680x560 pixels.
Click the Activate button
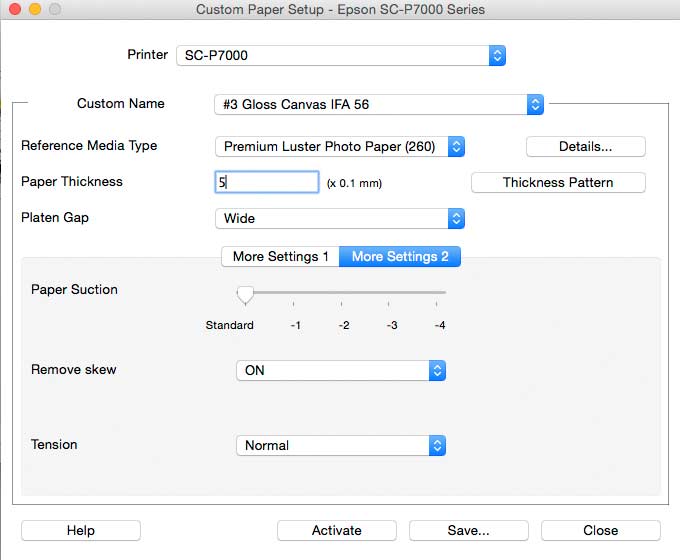[337, 531]
